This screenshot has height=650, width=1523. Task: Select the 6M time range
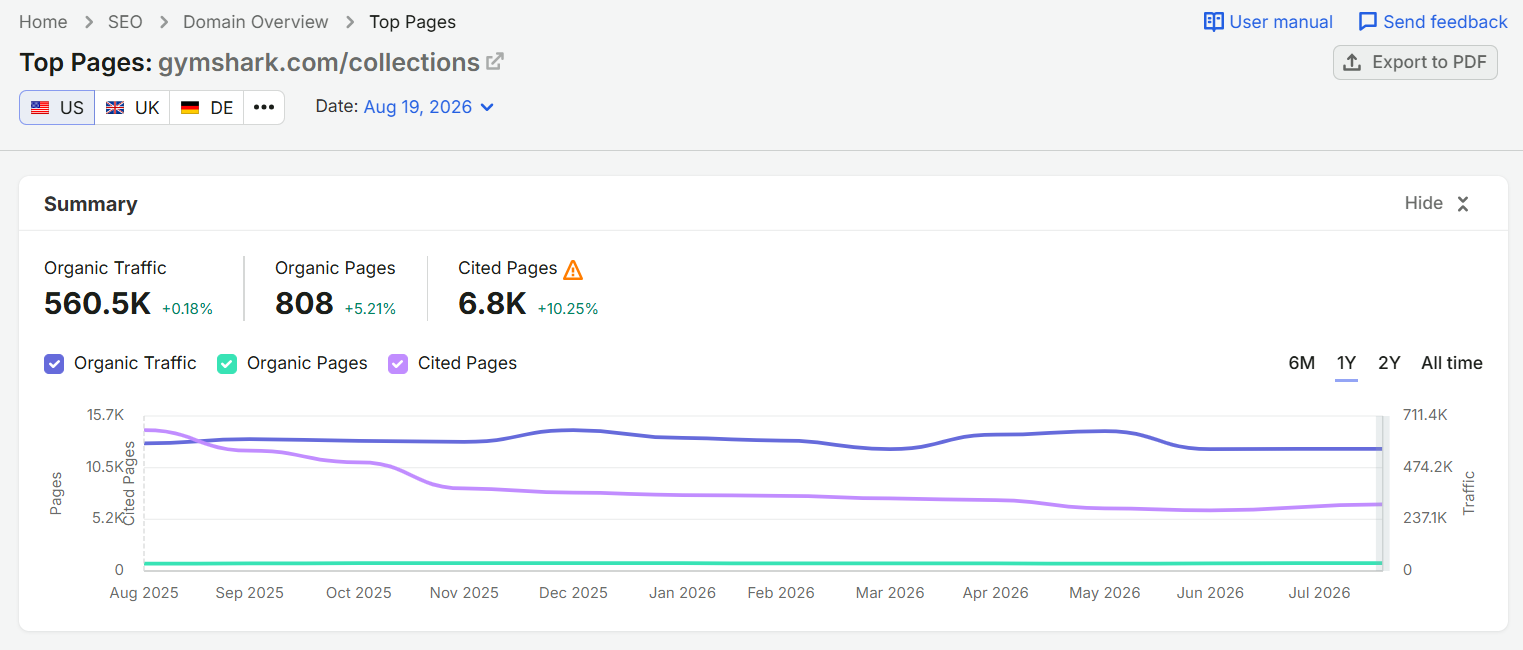coord(1301,363)
